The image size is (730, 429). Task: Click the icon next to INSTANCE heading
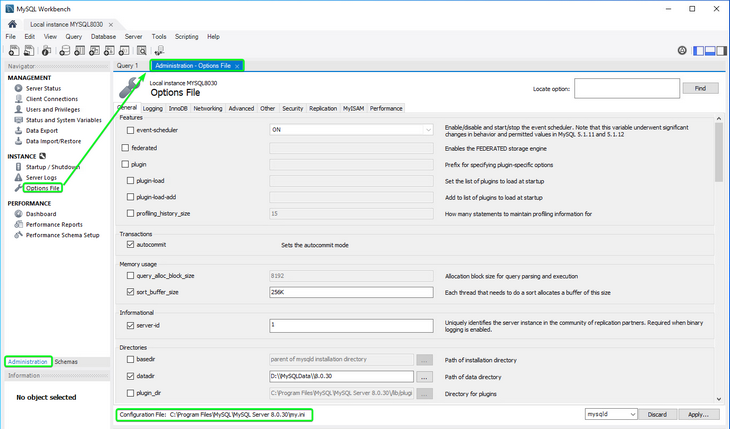(42, 156)
